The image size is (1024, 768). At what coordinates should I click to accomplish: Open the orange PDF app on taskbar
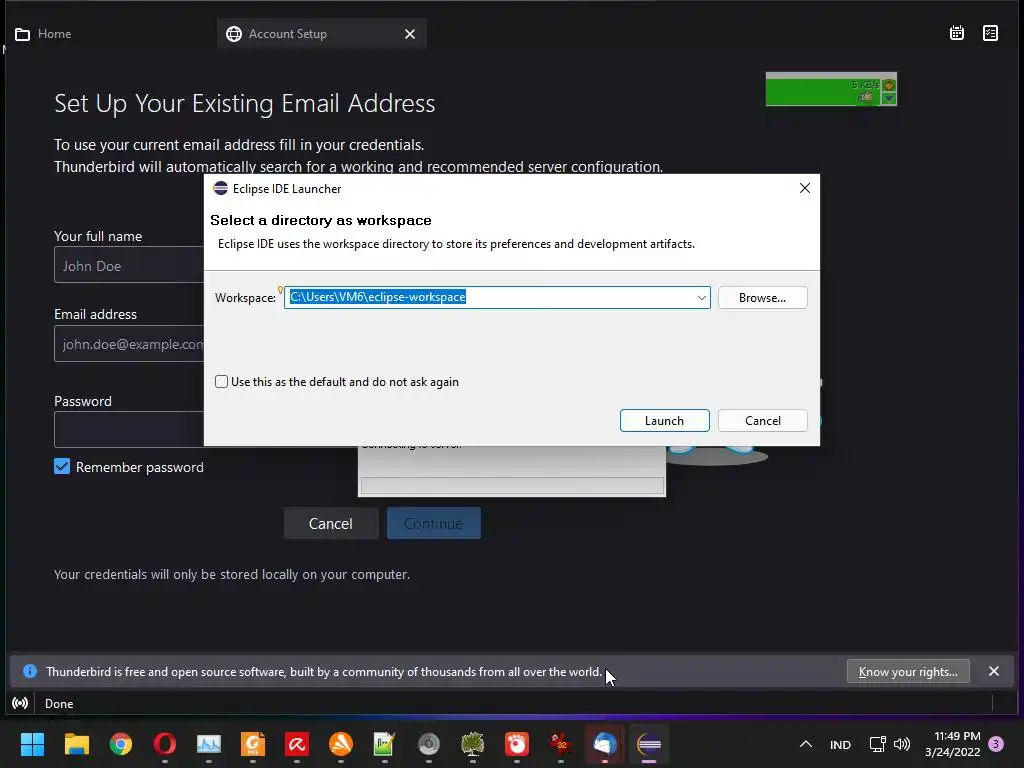[253, 744]
